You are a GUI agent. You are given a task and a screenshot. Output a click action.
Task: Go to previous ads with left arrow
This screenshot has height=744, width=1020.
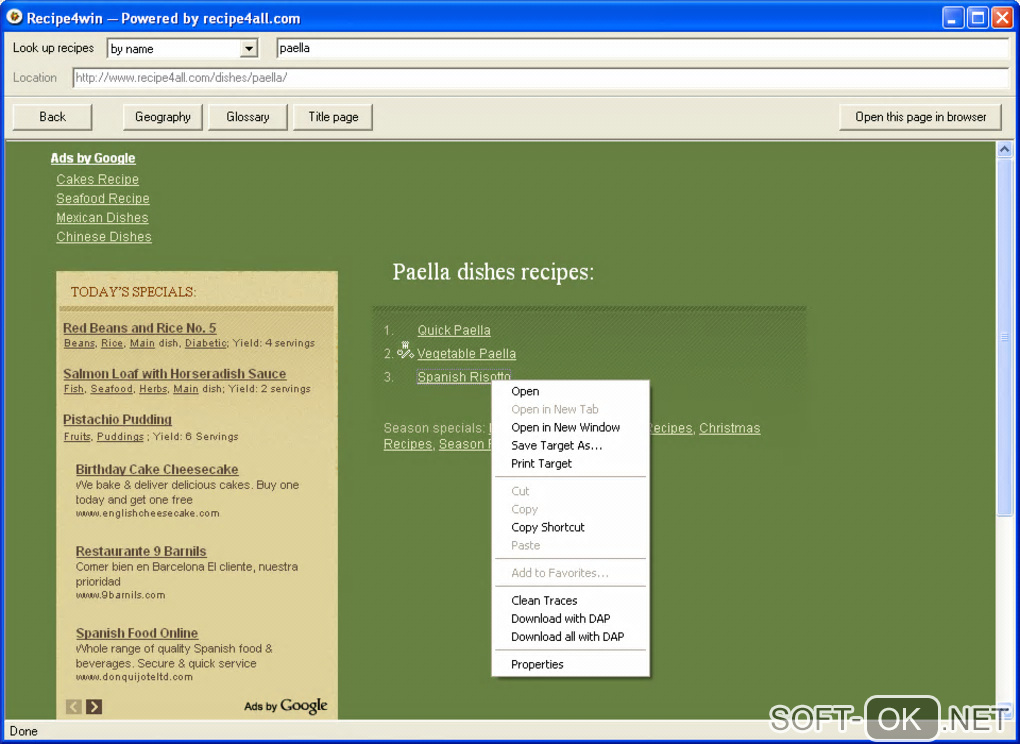tap(74, 706)
